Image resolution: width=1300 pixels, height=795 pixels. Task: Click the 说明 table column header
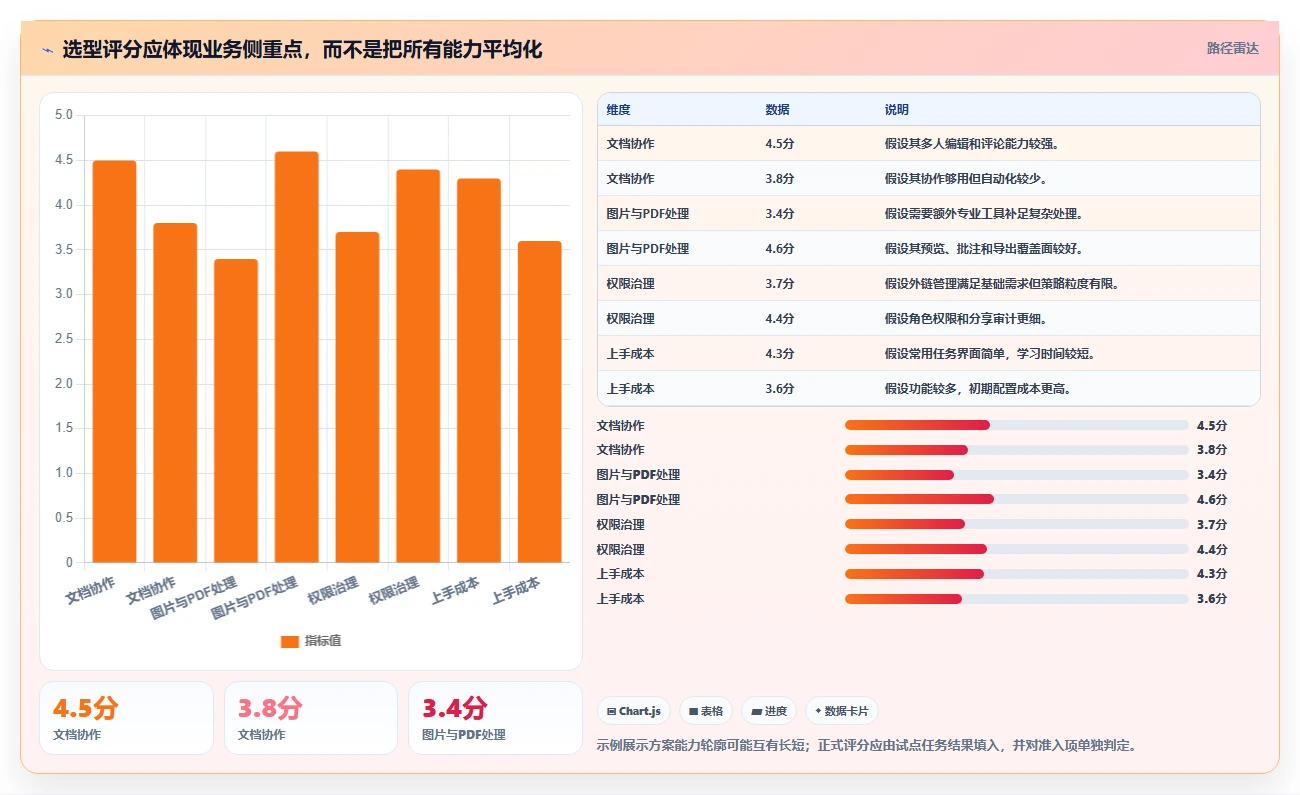(1068, 110)
